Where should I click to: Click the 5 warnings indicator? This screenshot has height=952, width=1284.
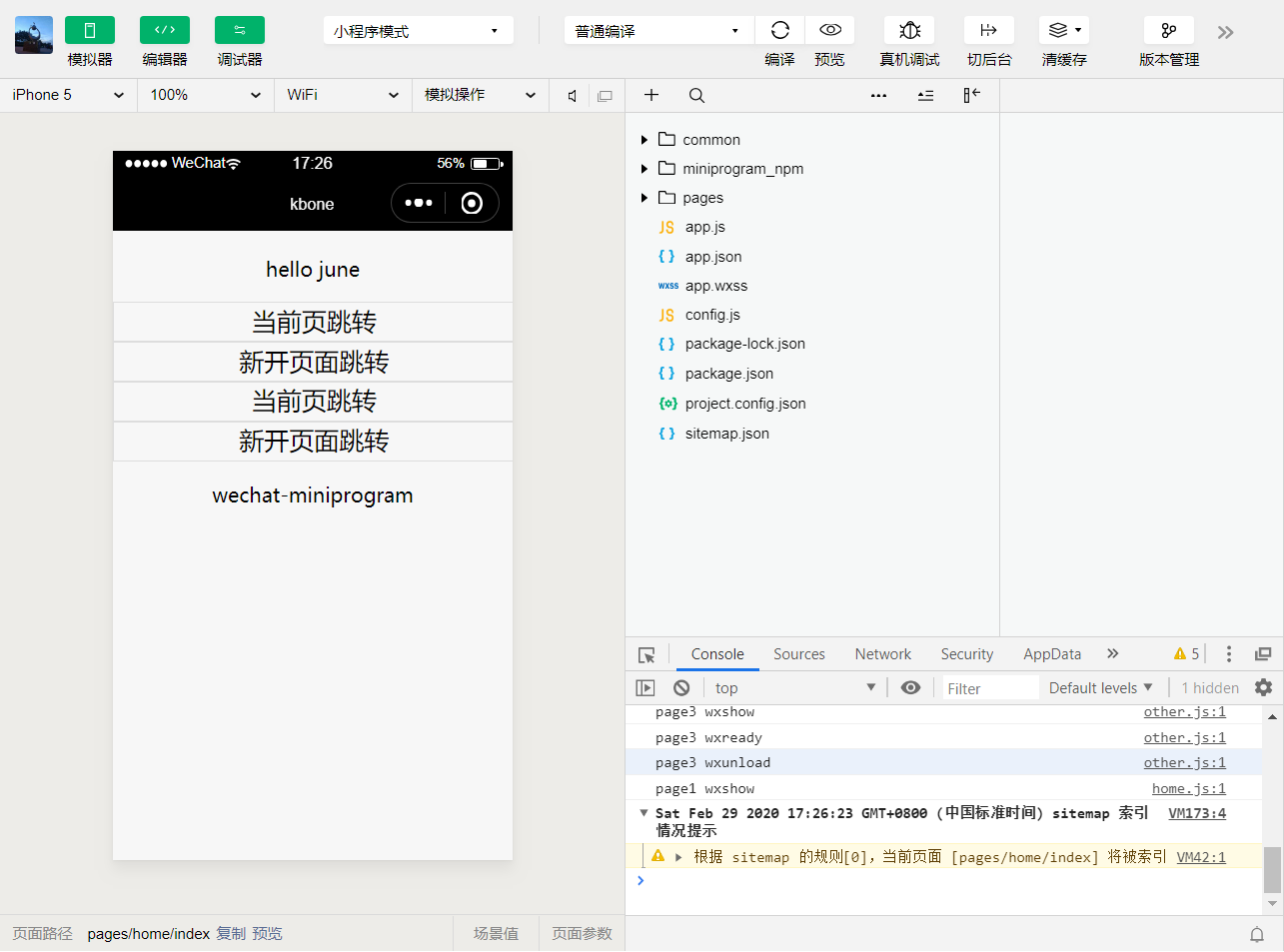pos(1187,654)
